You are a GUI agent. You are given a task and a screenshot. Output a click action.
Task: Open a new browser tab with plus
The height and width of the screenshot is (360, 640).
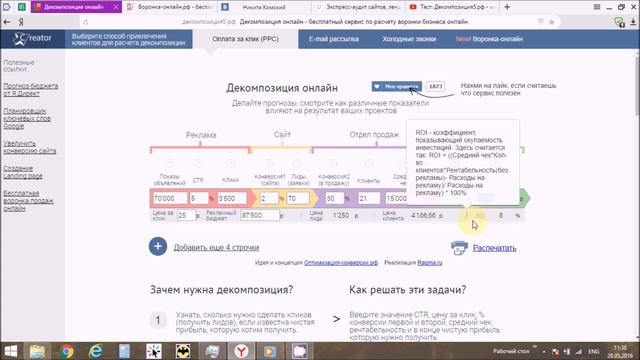(507, 7)
